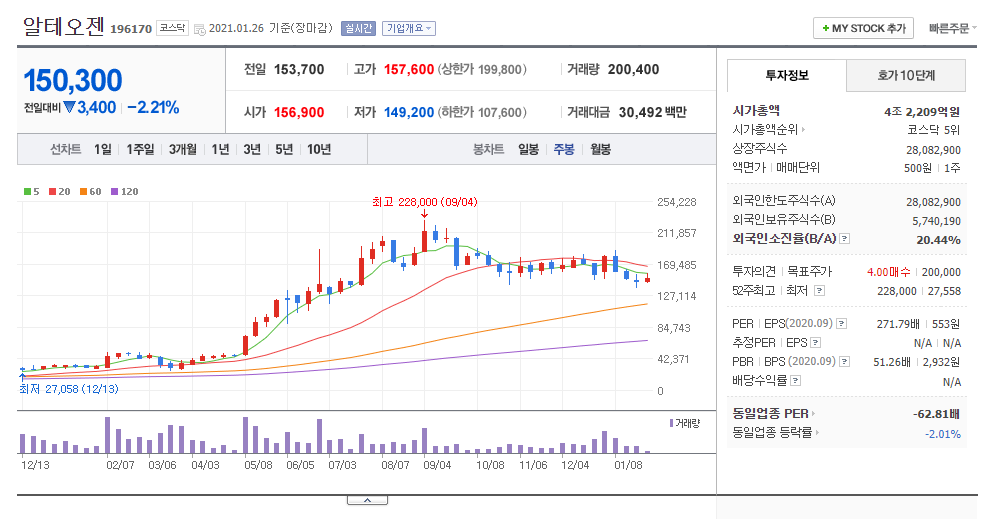Click the 외국인소진율 value 20.44%
The height and width of the screenshot is (519, 995).
tap(938, 240)
